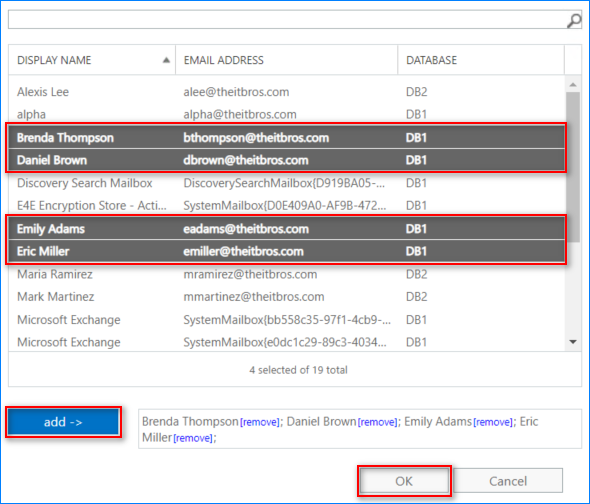
Task: Remove Emily Adams from the added list
Action: tap(493, 422)
